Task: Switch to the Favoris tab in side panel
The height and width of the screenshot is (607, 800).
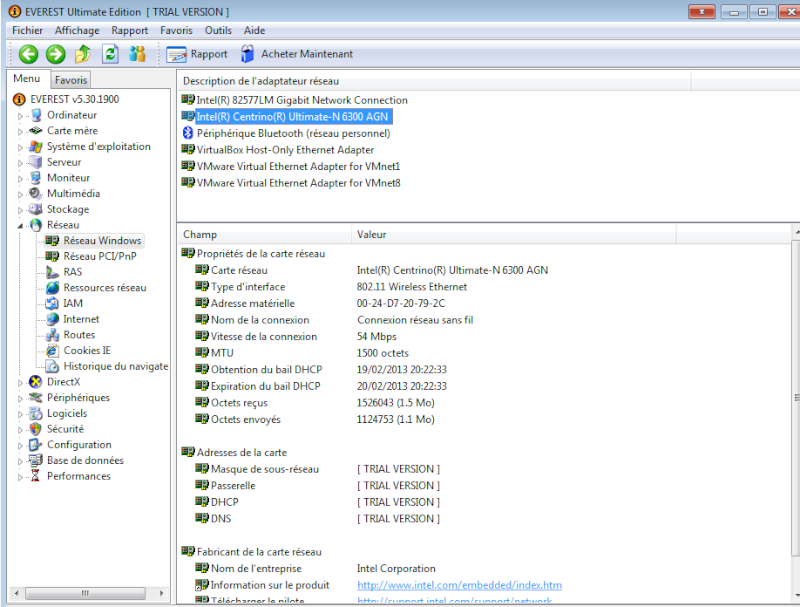Action: click(71, 80)
